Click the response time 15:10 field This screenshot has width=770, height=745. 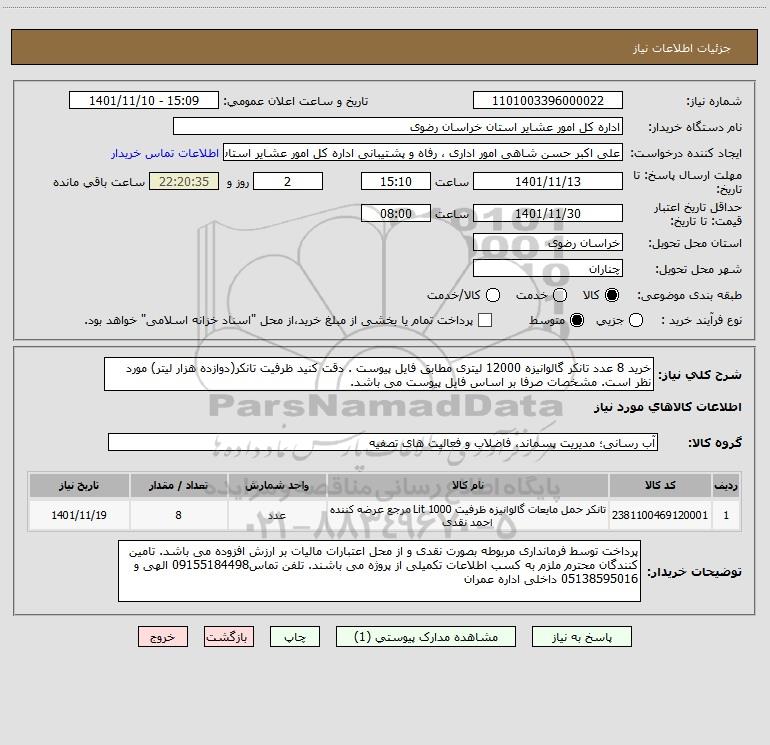[396, 181]
